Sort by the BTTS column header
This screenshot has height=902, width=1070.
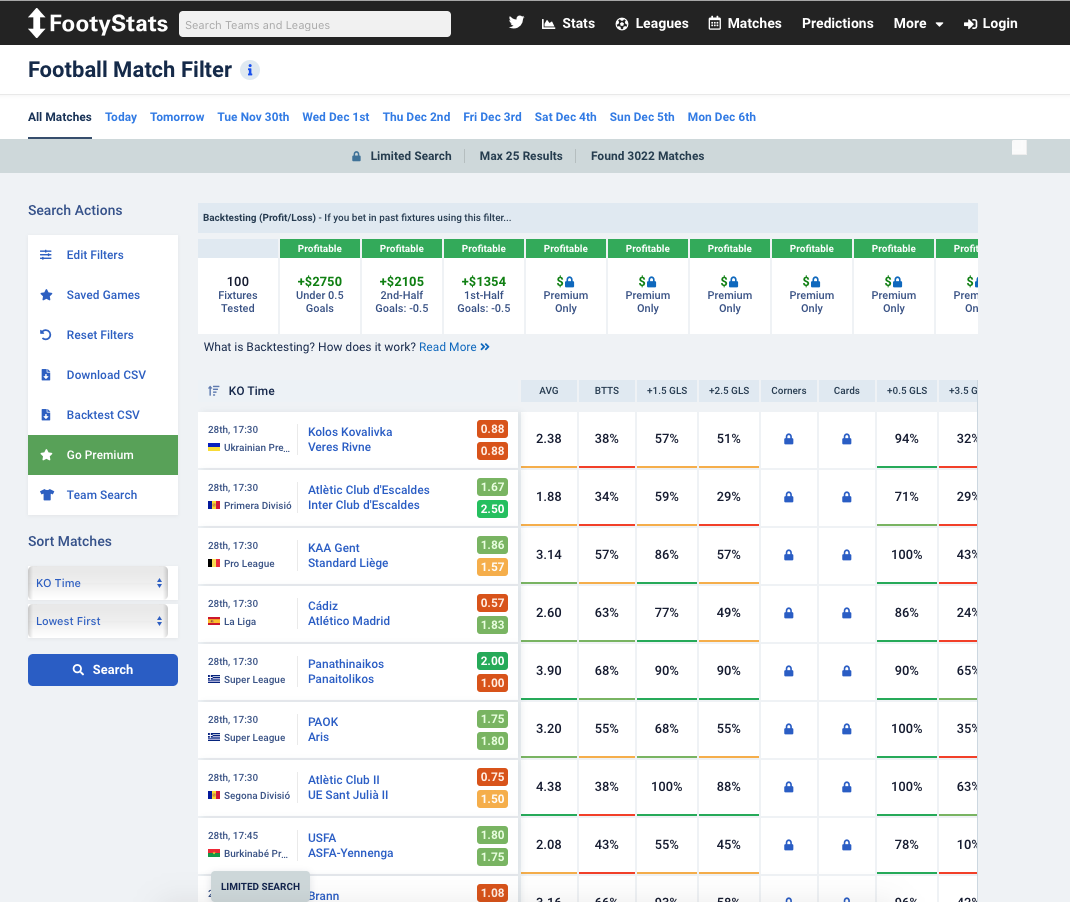click(x=607, y=390)
